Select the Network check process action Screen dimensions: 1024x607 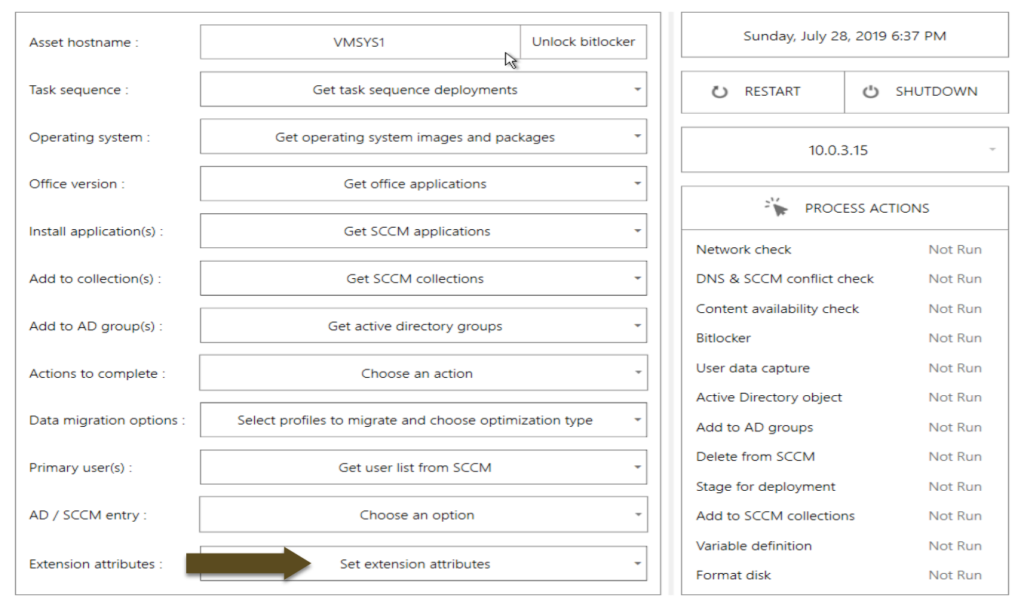click(x=743, y=249)
